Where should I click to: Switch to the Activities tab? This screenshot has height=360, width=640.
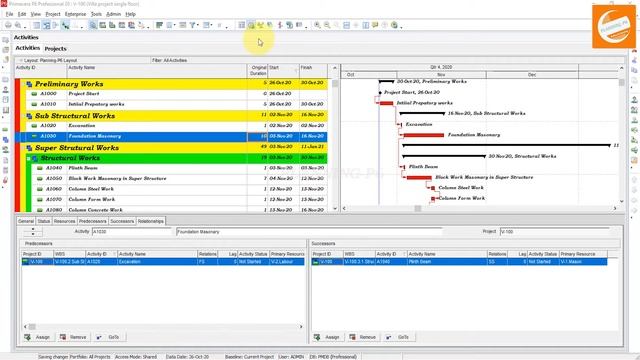pos(27,48)
